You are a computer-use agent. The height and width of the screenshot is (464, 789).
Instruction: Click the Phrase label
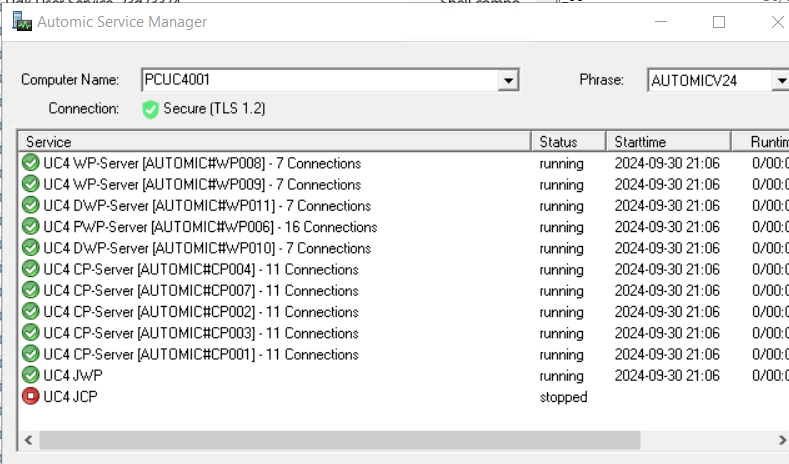(x=601, y=80)
